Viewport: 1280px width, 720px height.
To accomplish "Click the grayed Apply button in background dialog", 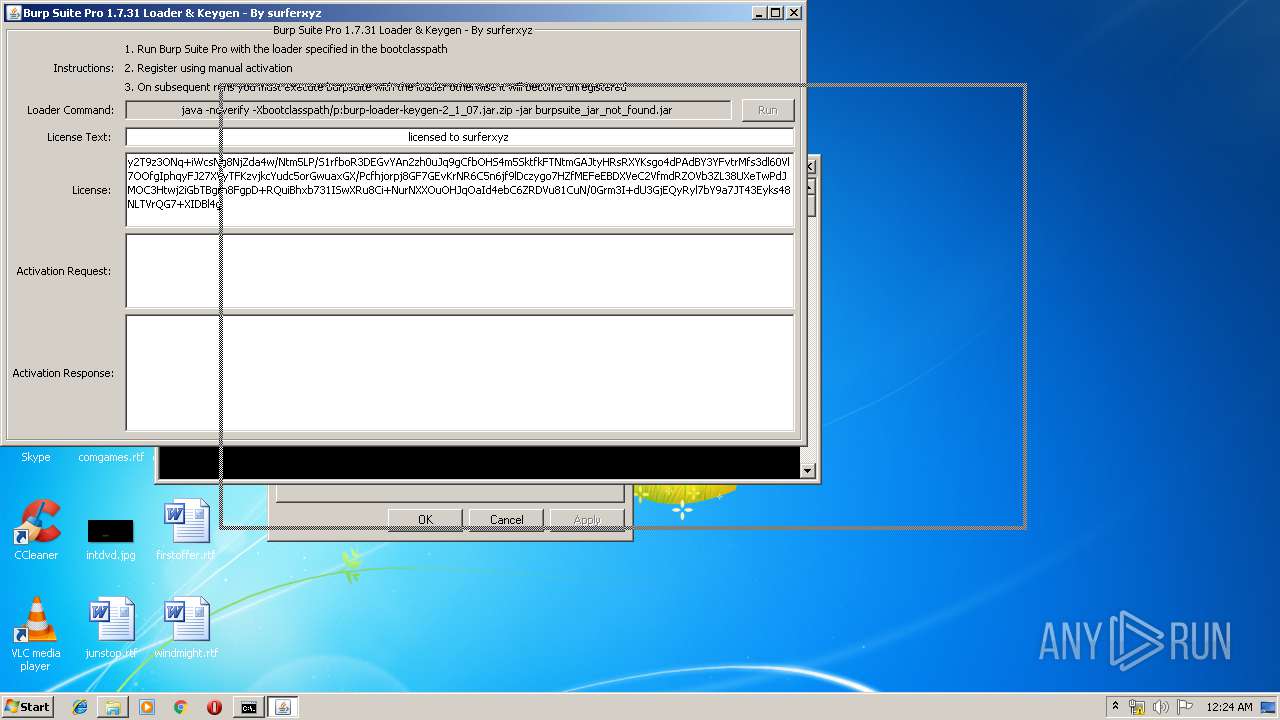I will pyautogui.click(x=588, y=519).
